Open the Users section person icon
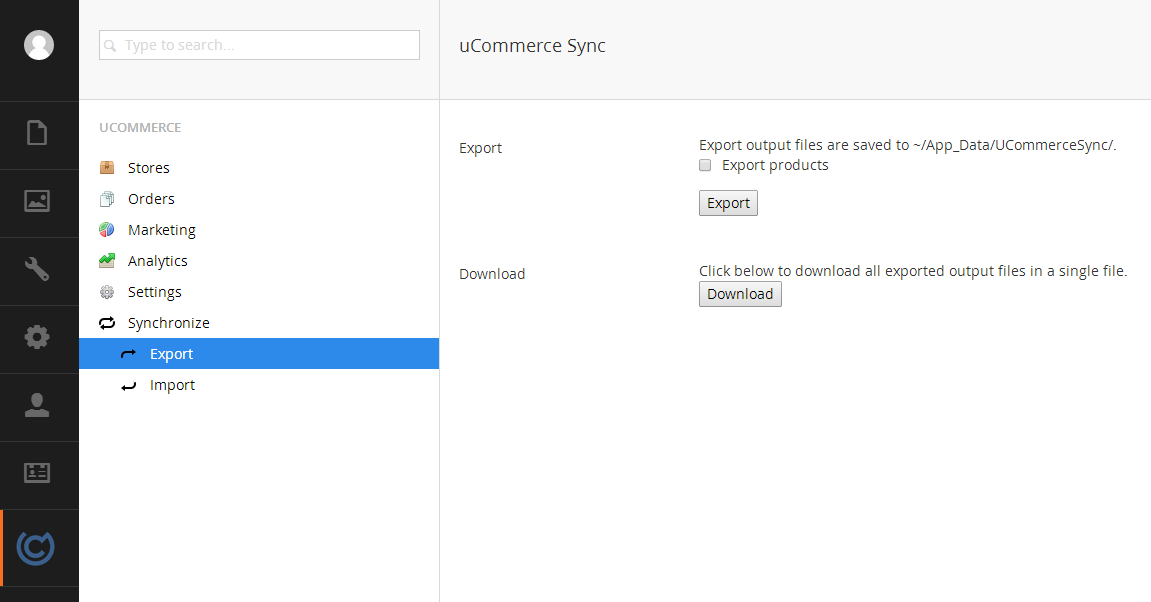 (x=37, y=405)
